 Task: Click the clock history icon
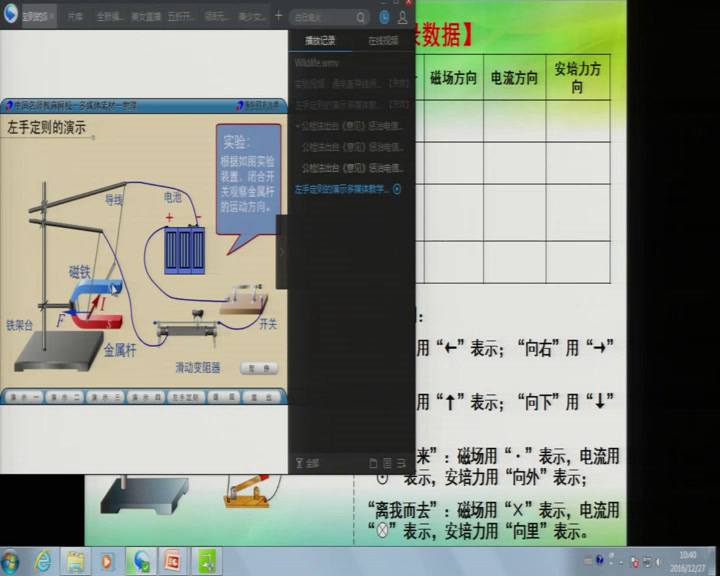pyautogui.click(x=384, y=17)
